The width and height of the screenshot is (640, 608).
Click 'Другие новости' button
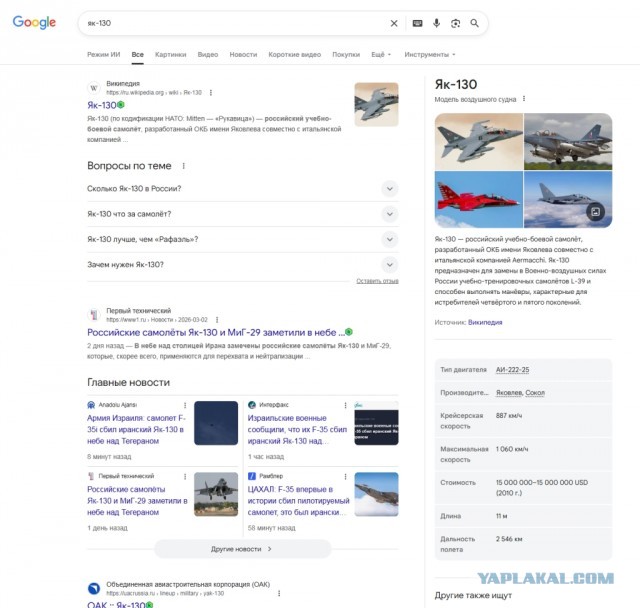coord(242,549)
